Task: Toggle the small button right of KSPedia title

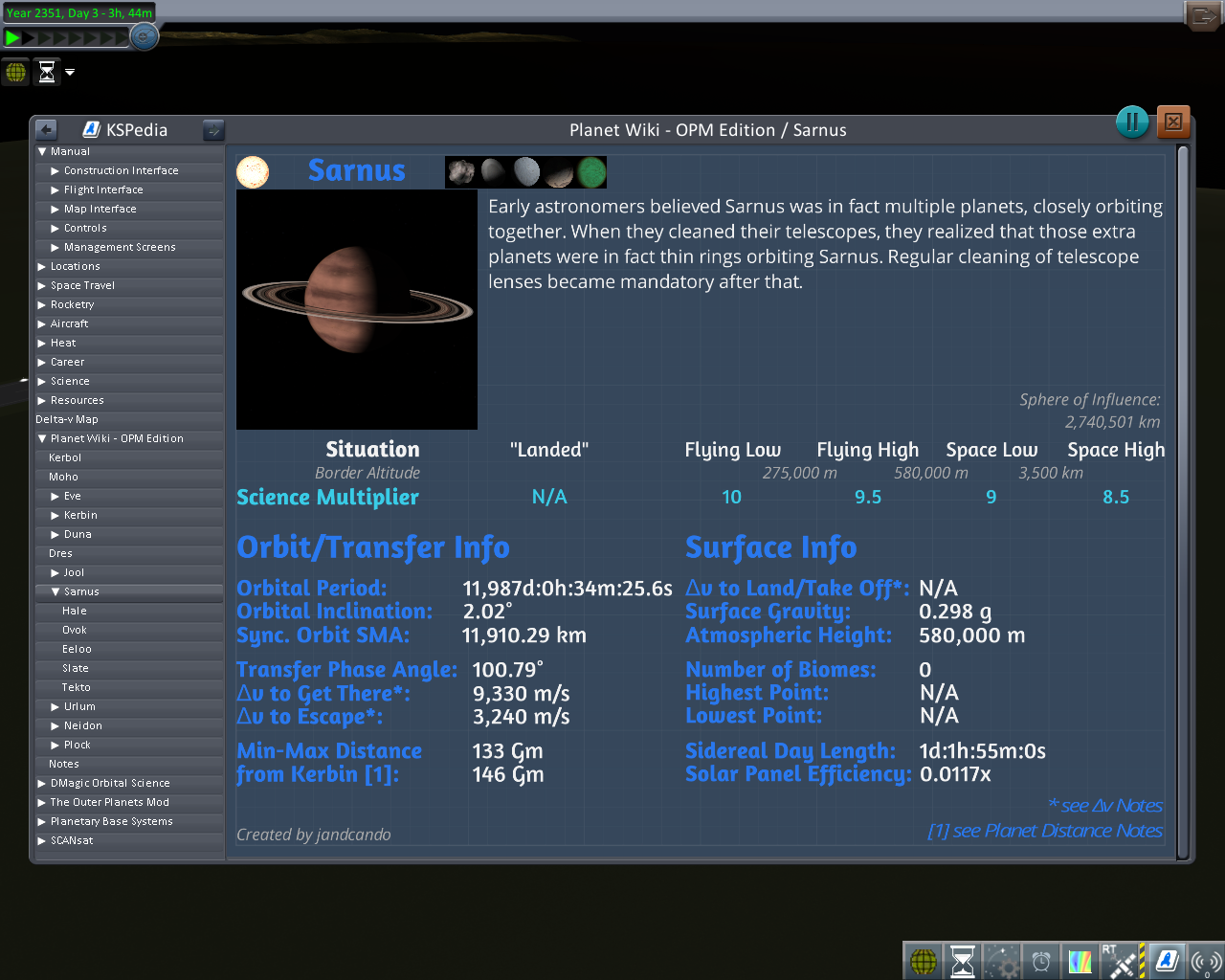Action: point(213,130)
